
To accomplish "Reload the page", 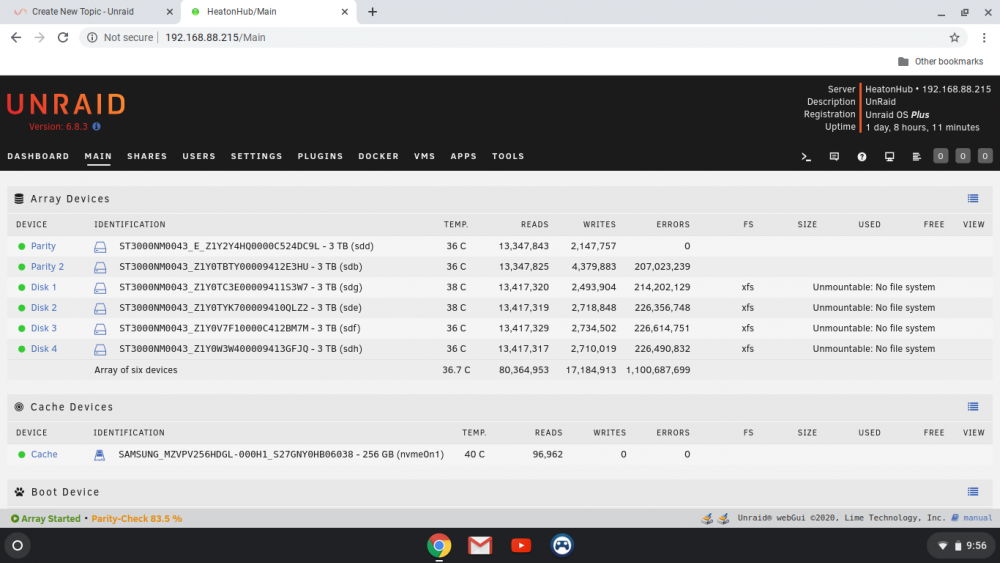I will pos(62,38).
